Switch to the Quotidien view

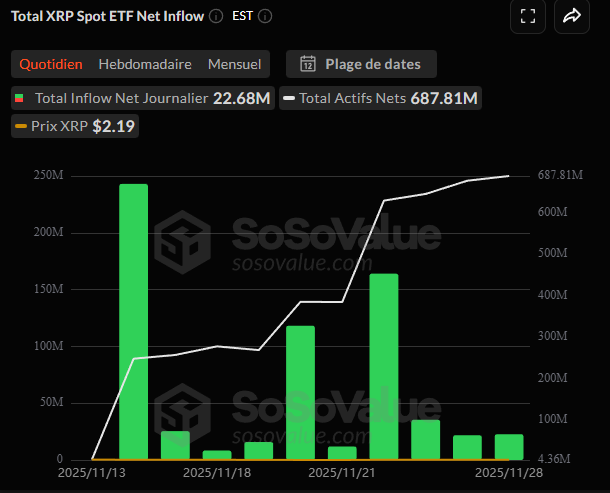point(50,64)
